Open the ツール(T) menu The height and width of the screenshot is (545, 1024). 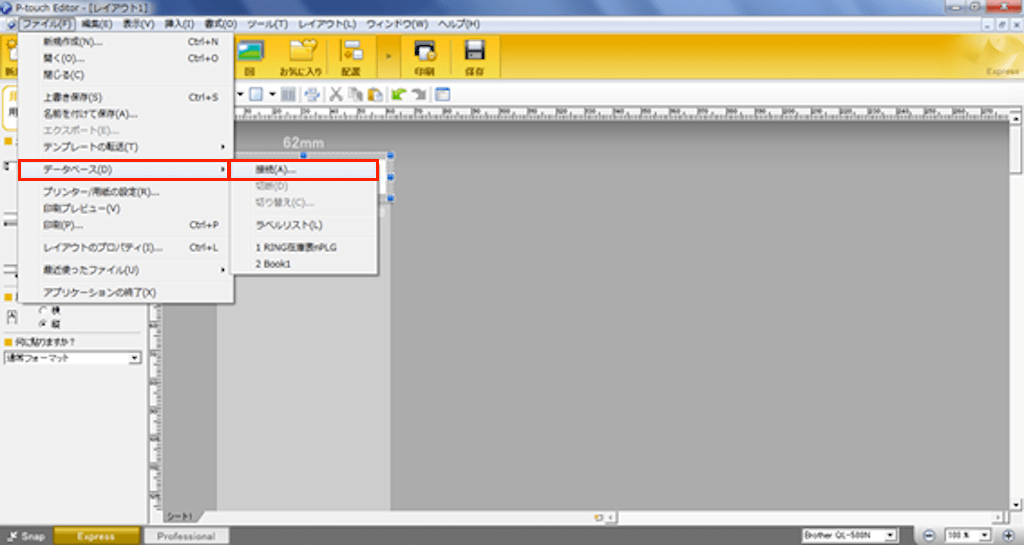267,23
